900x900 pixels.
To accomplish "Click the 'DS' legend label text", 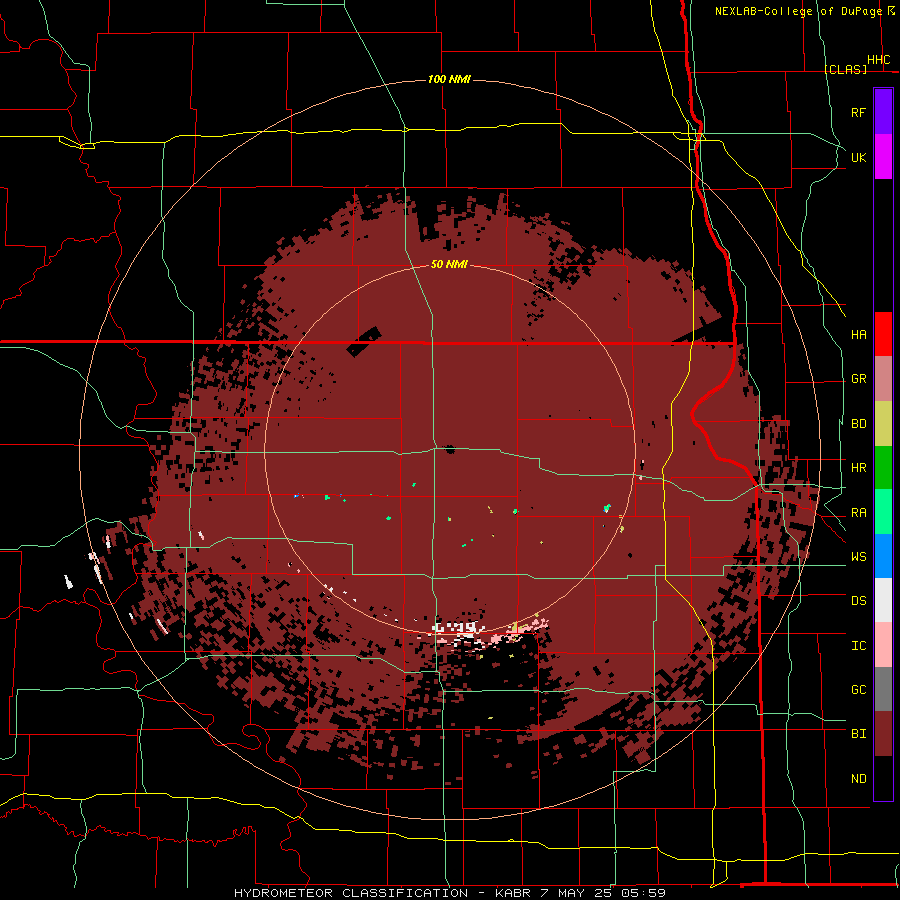I will 859,601.
